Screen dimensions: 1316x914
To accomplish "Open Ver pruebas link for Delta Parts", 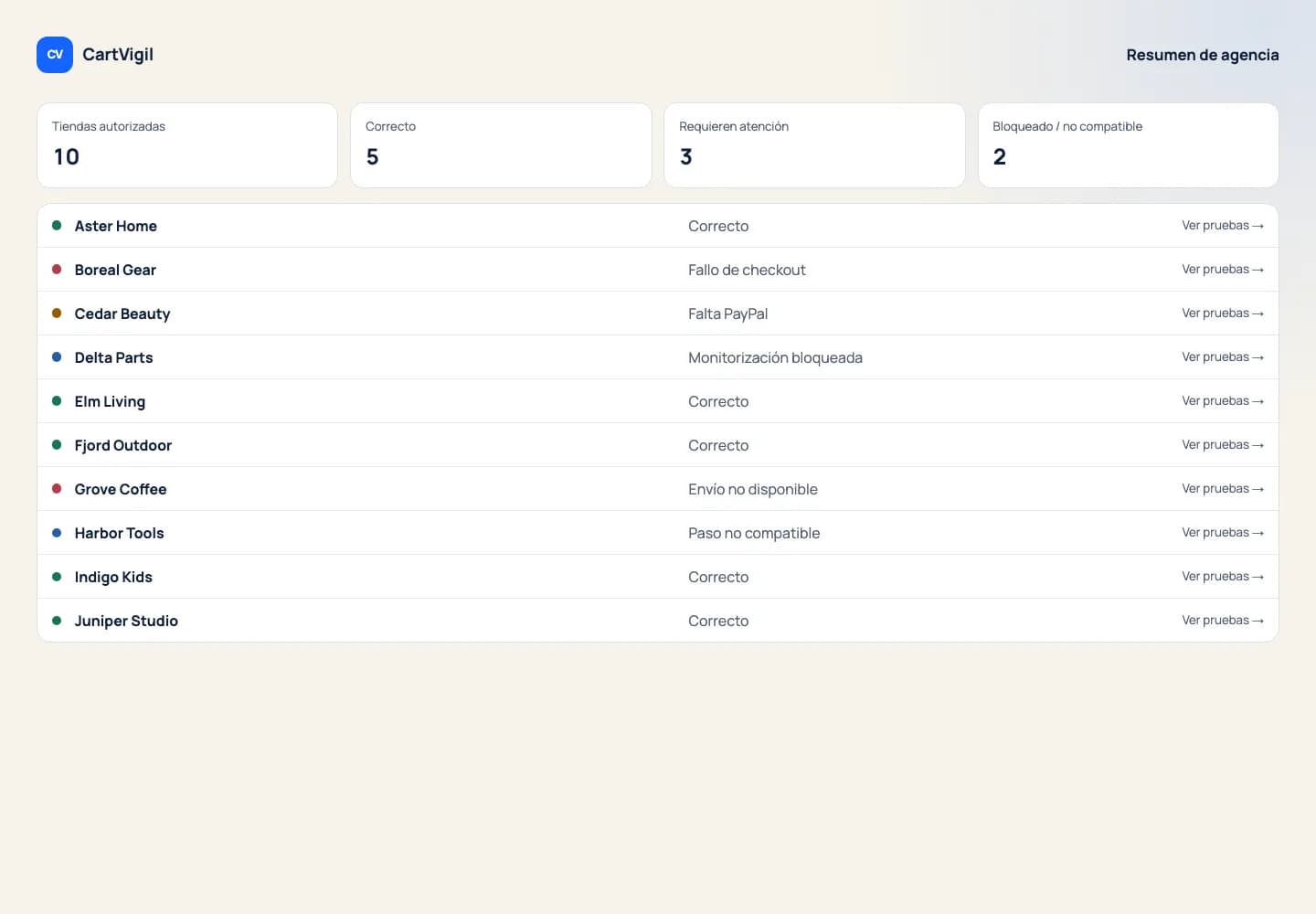I will point(1223,357).
